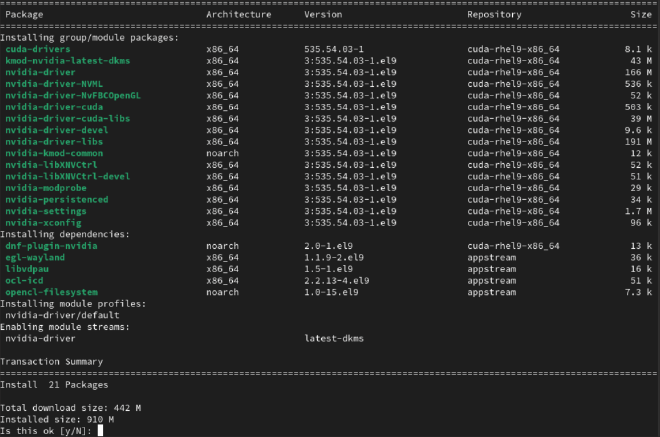The height and width of the screenshot is (437, 660).
Task: Click the Architecture column header
Action: (x=239, y=15)
